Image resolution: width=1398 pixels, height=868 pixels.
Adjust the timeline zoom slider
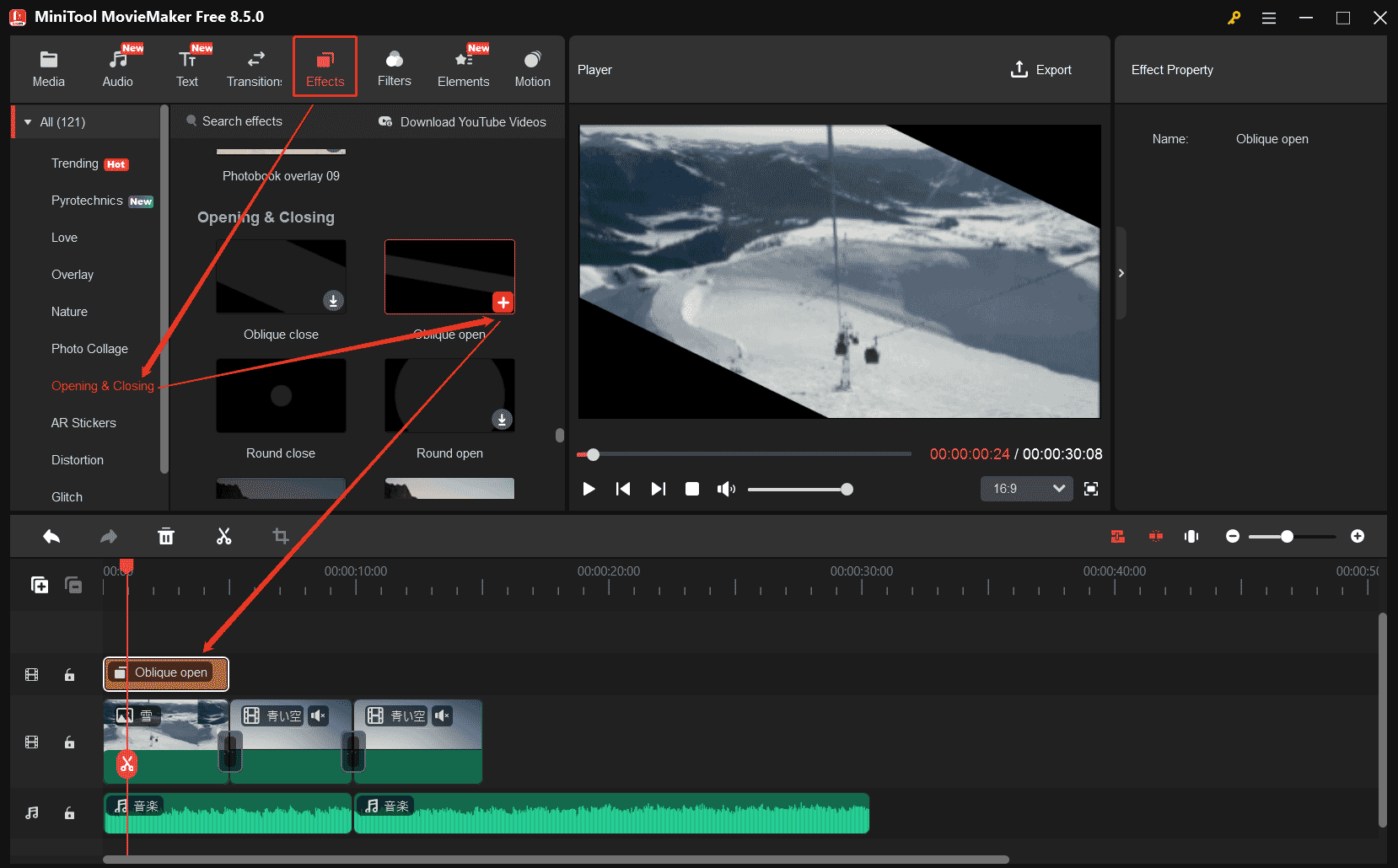point(1288,536)
